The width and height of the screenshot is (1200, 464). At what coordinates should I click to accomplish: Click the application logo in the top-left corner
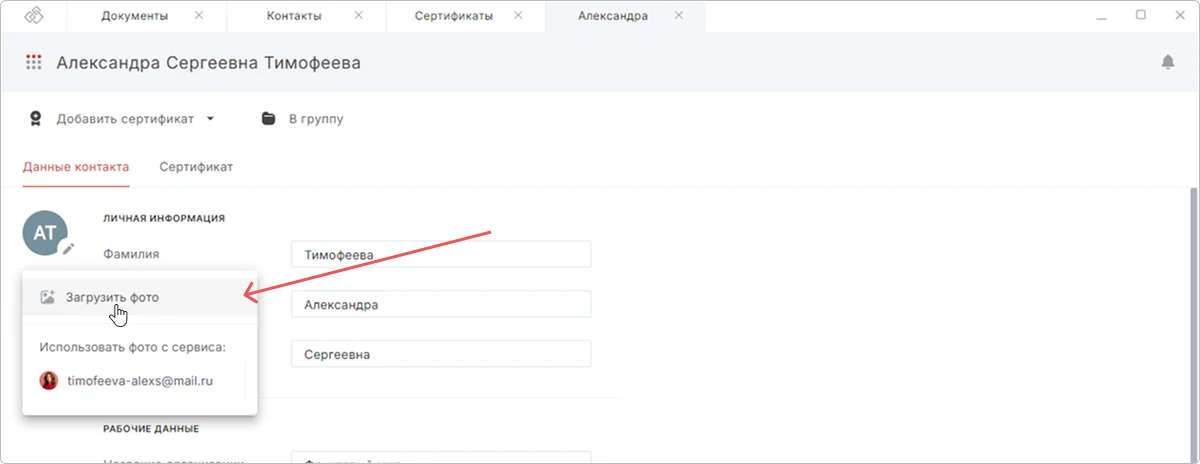click(x=34, y=16)
